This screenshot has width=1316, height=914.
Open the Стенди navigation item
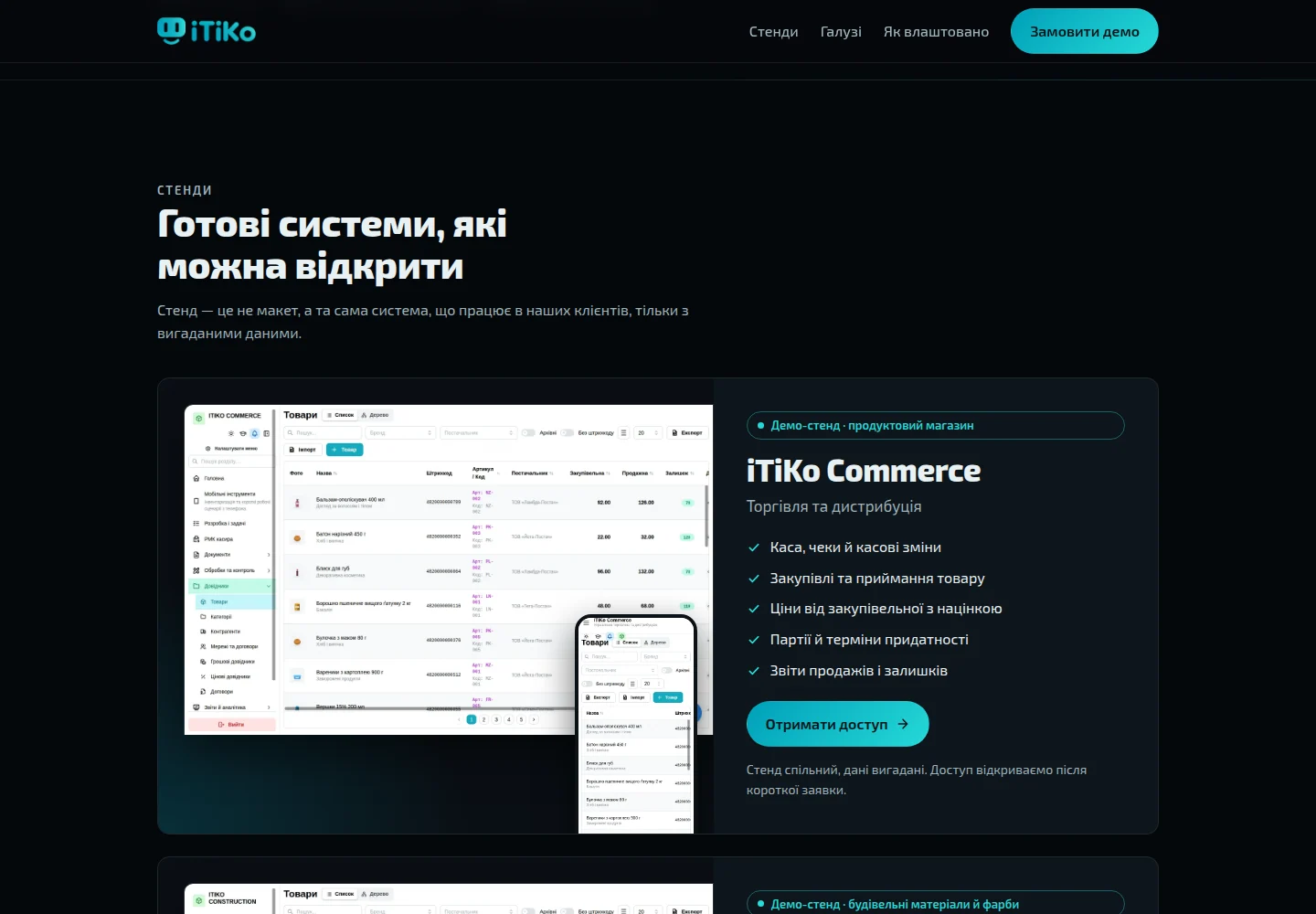tap(774, 32)
